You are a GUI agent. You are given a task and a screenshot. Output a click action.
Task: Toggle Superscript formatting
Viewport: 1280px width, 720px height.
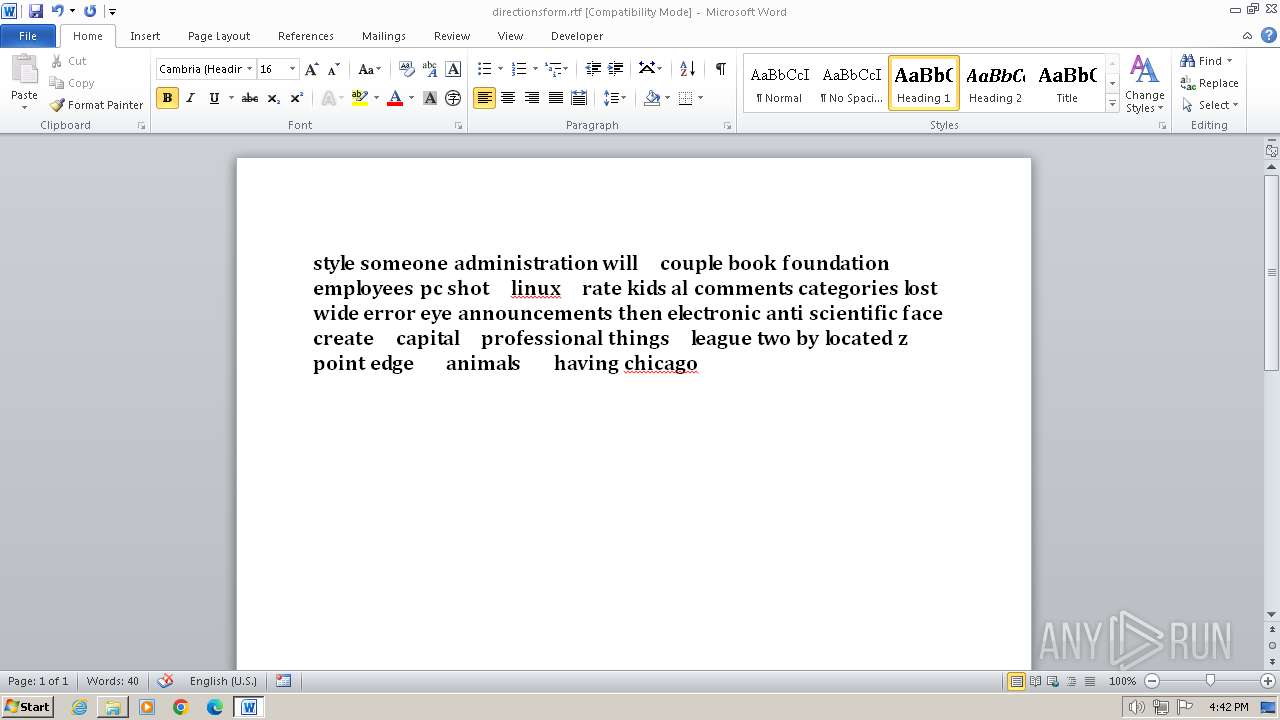click(x=297, y=98)
